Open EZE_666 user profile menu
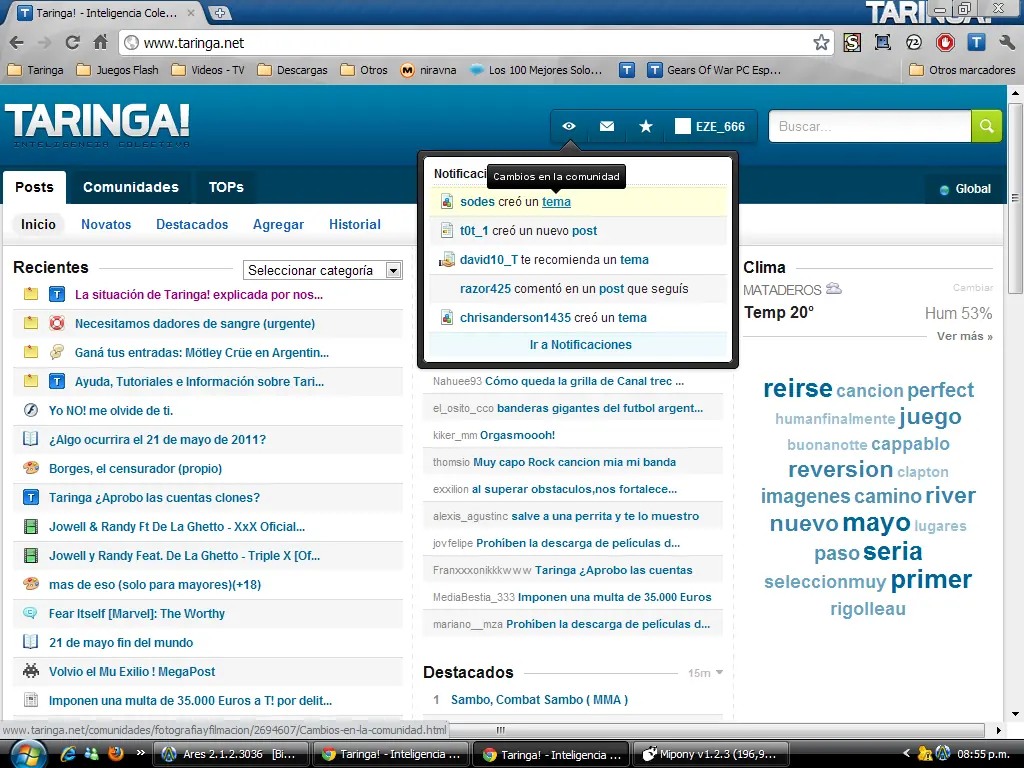 click(711, 126)
